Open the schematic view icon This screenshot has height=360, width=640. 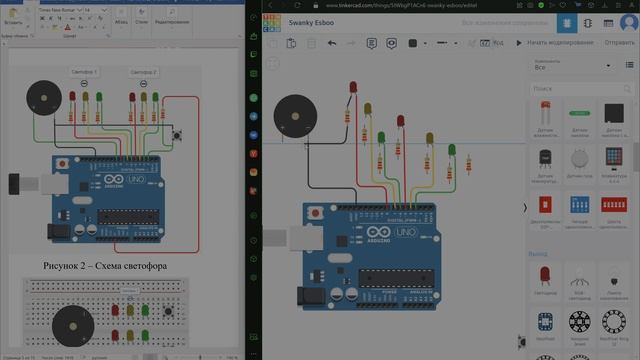coord(588,23)
